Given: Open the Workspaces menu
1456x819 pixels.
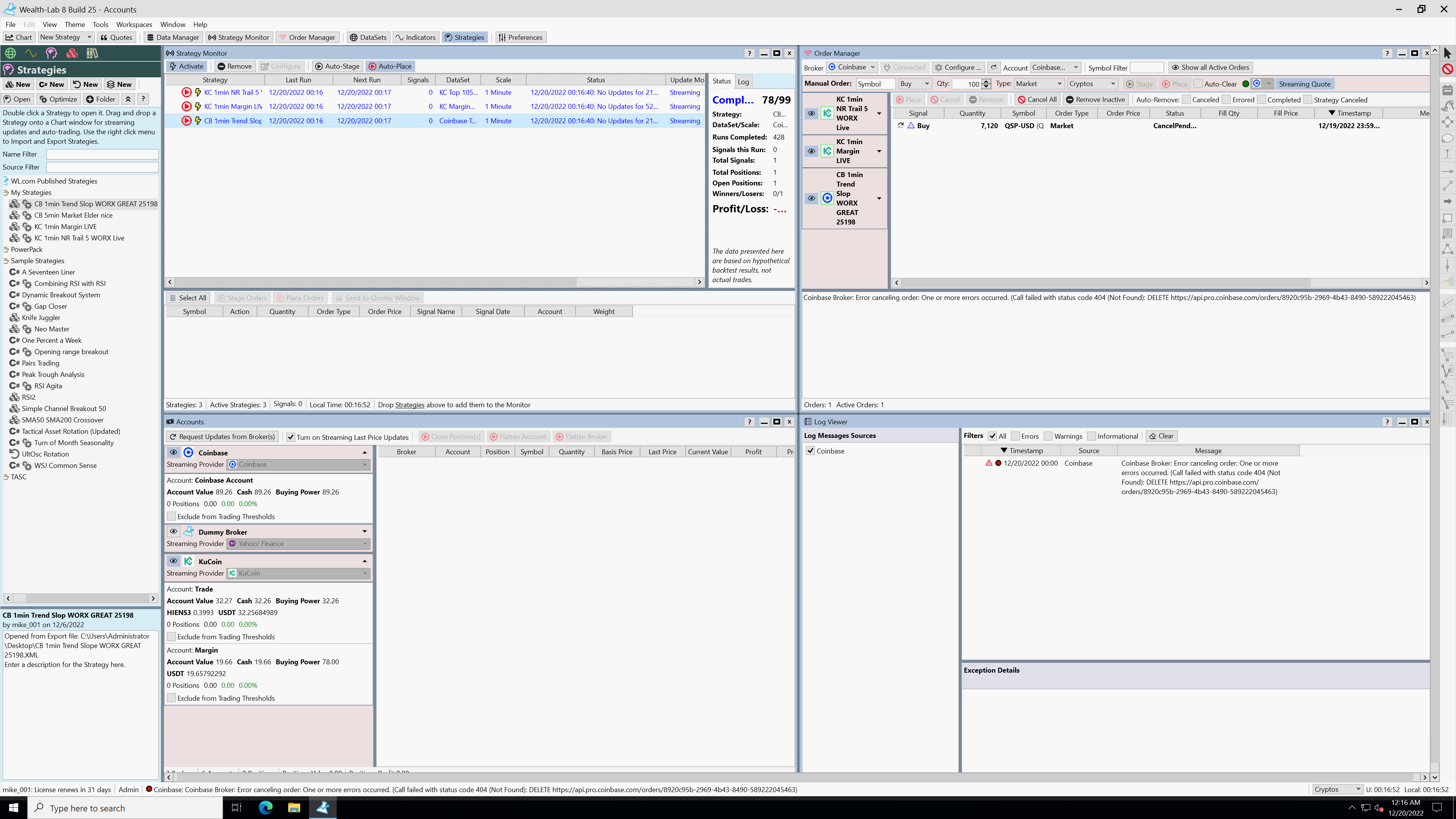Looking at the screenshot, I should click(x=134, y=24).
